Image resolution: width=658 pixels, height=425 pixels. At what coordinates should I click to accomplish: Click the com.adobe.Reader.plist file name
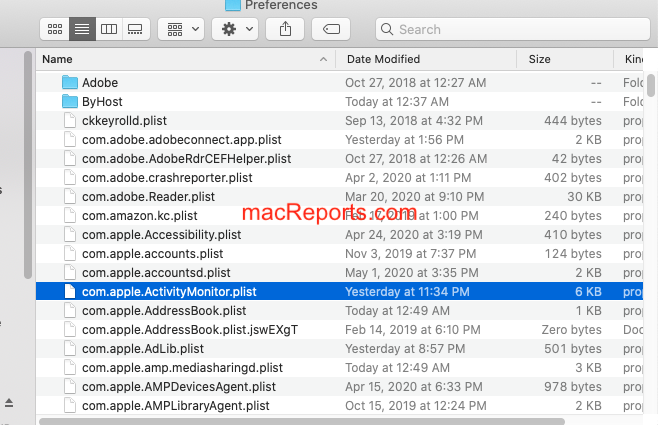click(x=148, y=196)
